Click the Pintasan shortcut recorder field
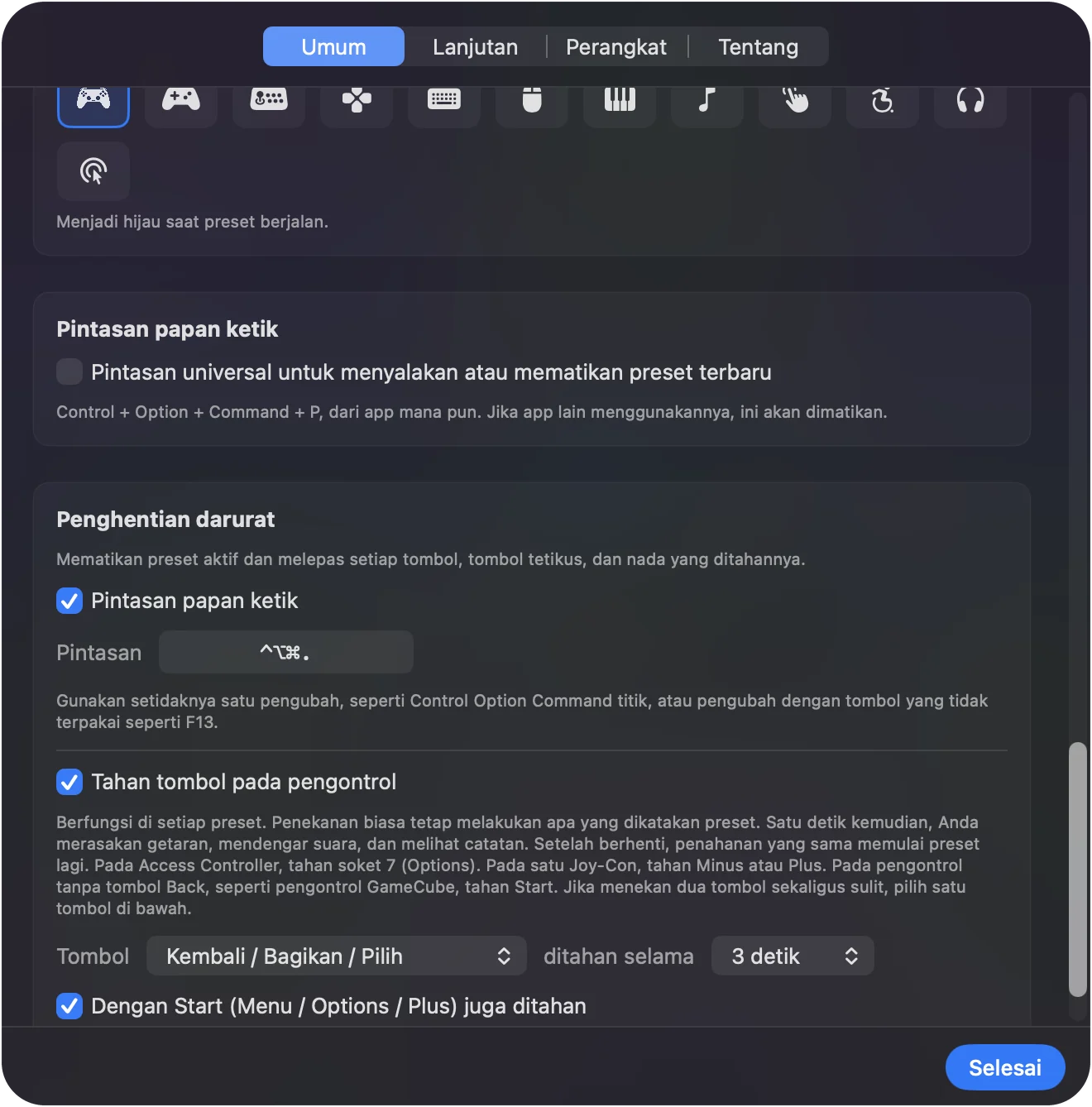 pyautogui.click(x=286, y=653)
